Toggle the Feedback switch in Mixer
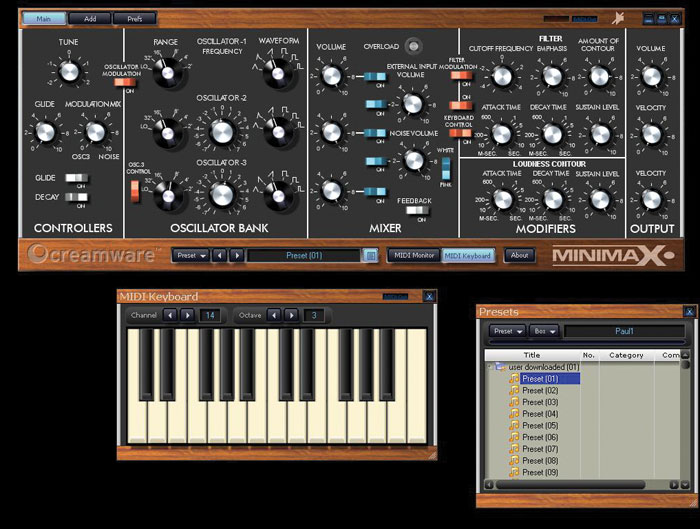Screen dimensions: 700x529 tap(417, 210)
